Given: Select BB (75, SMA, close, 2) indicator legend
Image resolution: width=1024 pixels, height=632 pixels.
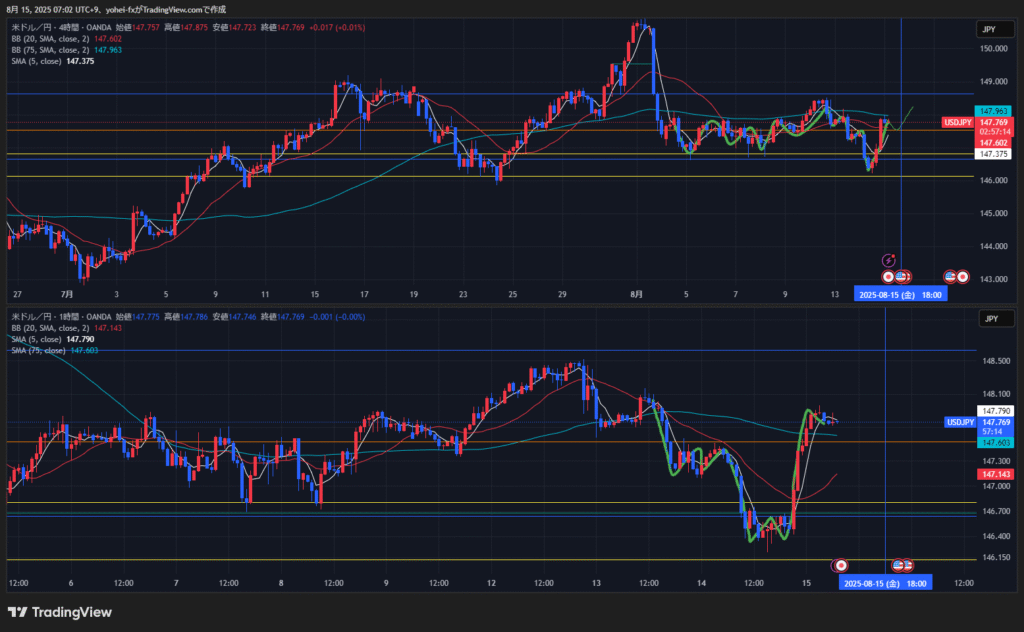Looking at the screenshot, I should click(x=50, y=49).
